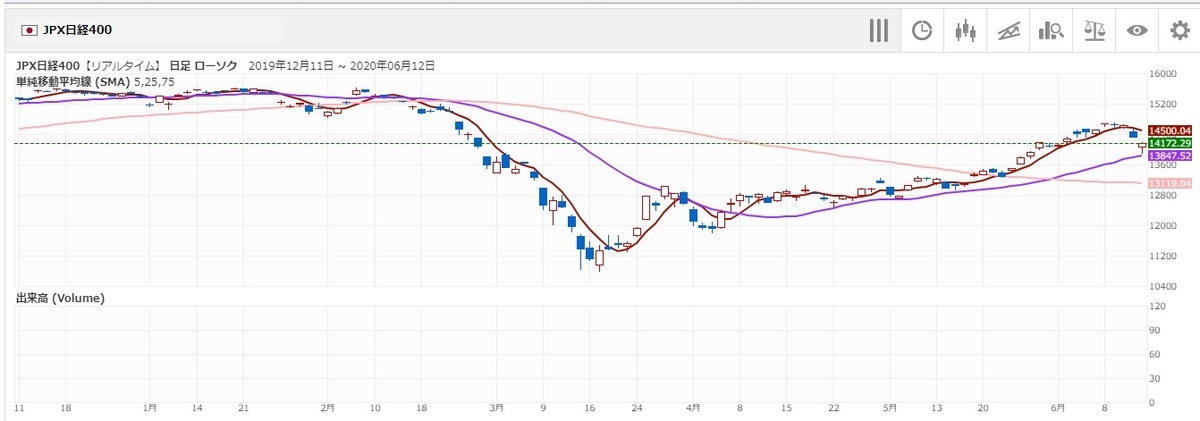The image size is (1200, 421).
Task: Click the 13847.52 purple price tag
Action: click(x=1169, y=157)
